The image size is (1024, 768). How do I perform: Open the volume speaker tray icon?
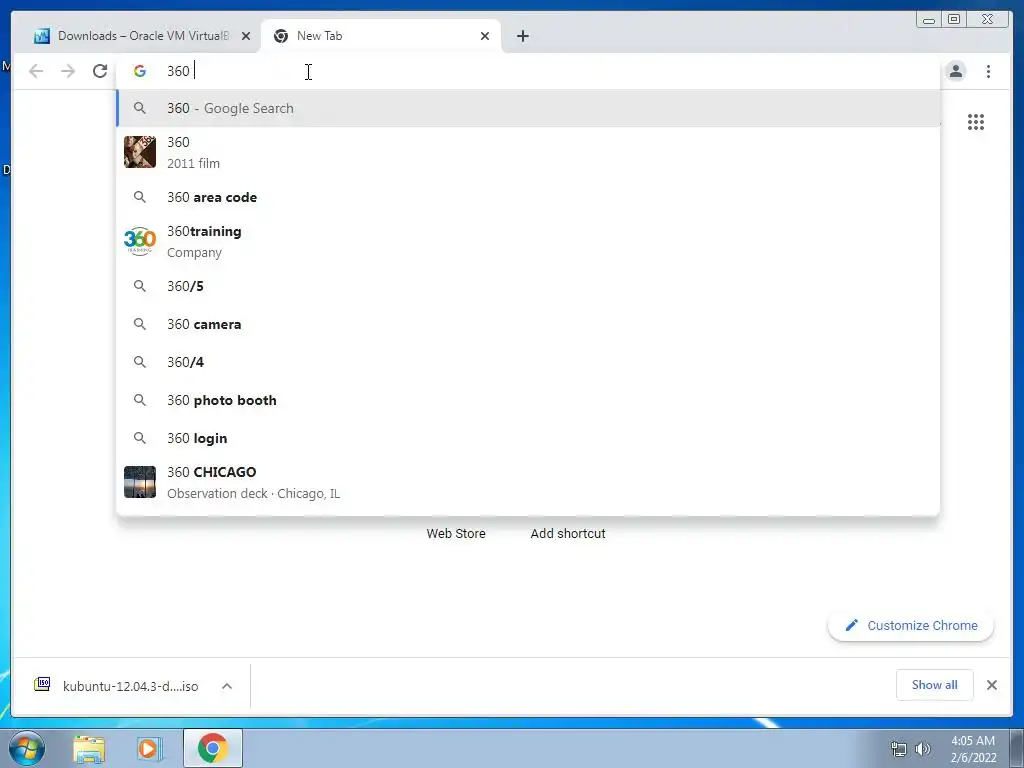[x=923, y=750]
